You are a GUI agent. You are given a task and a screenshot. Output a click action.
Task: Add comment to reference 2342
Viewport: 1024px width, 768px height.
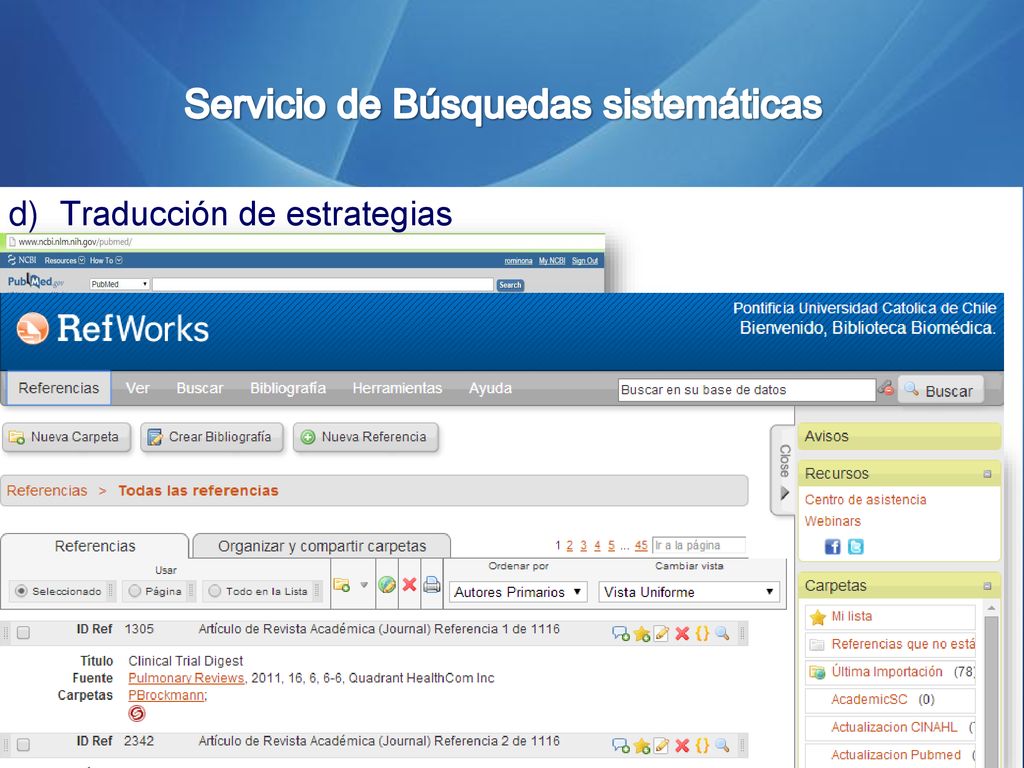(620, 745)
